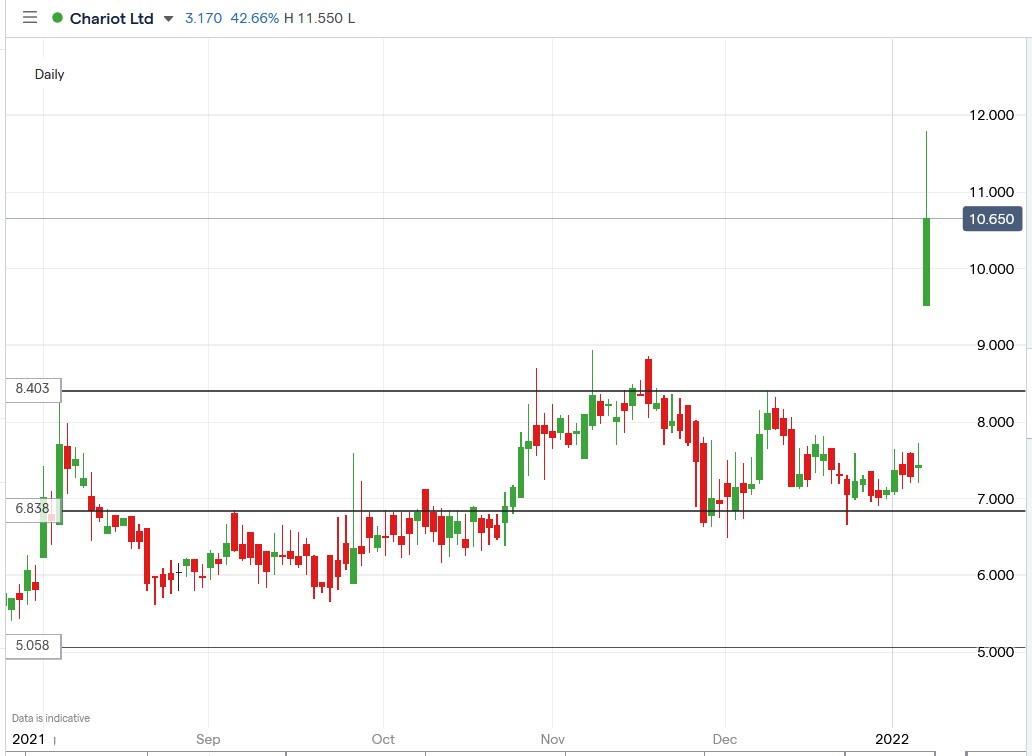Click the Nov label on the time axis
Viewport: 1032px width, 756px height.
(x=552, y=740)
